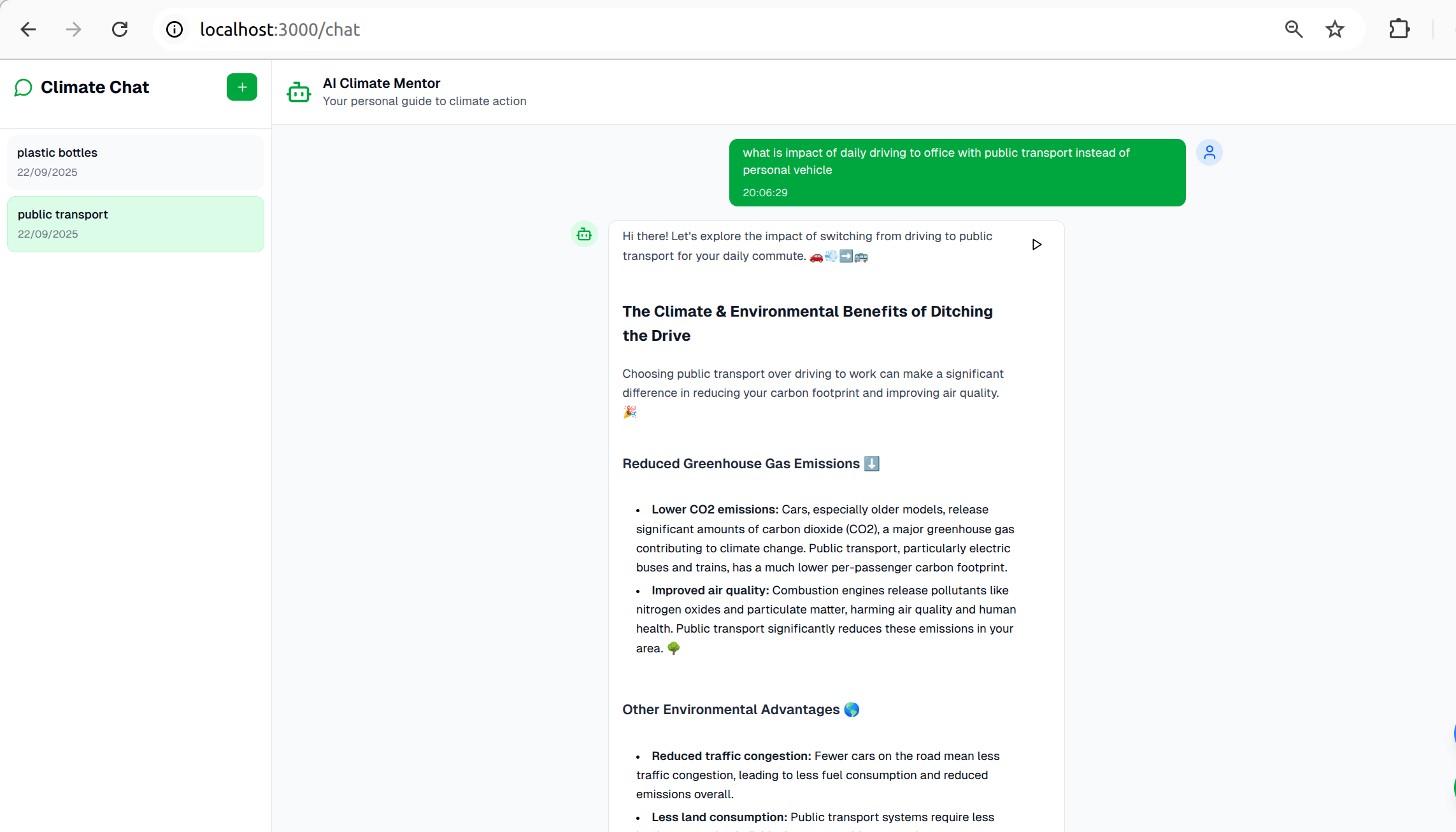Play the AI response audio
The width and height of the screenshot is (1456, 832).
tap(1036, 245)
